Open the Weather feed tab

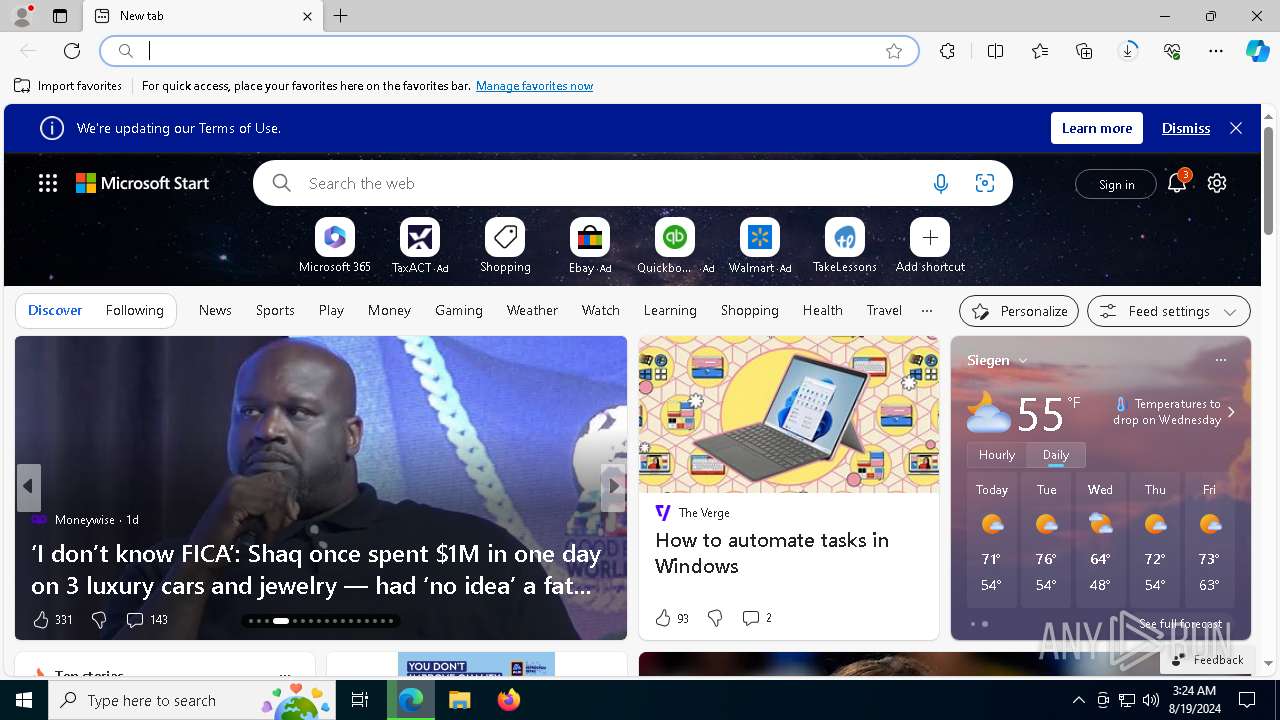tap(532, 311)
